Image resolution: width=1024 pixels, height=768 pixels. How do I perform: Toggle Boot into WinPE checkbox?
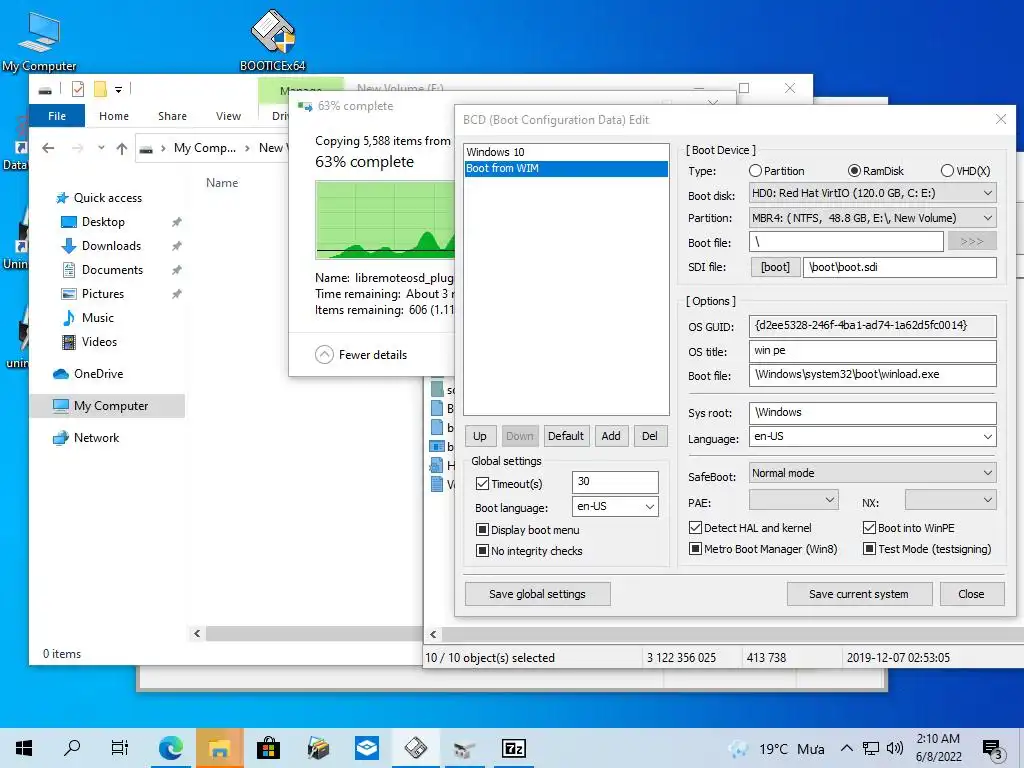point(869,528)
